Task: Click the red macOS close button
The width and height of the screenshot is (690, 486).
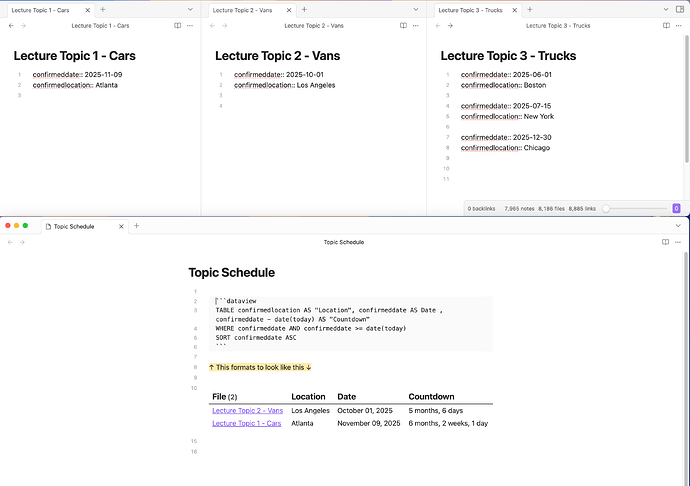Action: 7,225
